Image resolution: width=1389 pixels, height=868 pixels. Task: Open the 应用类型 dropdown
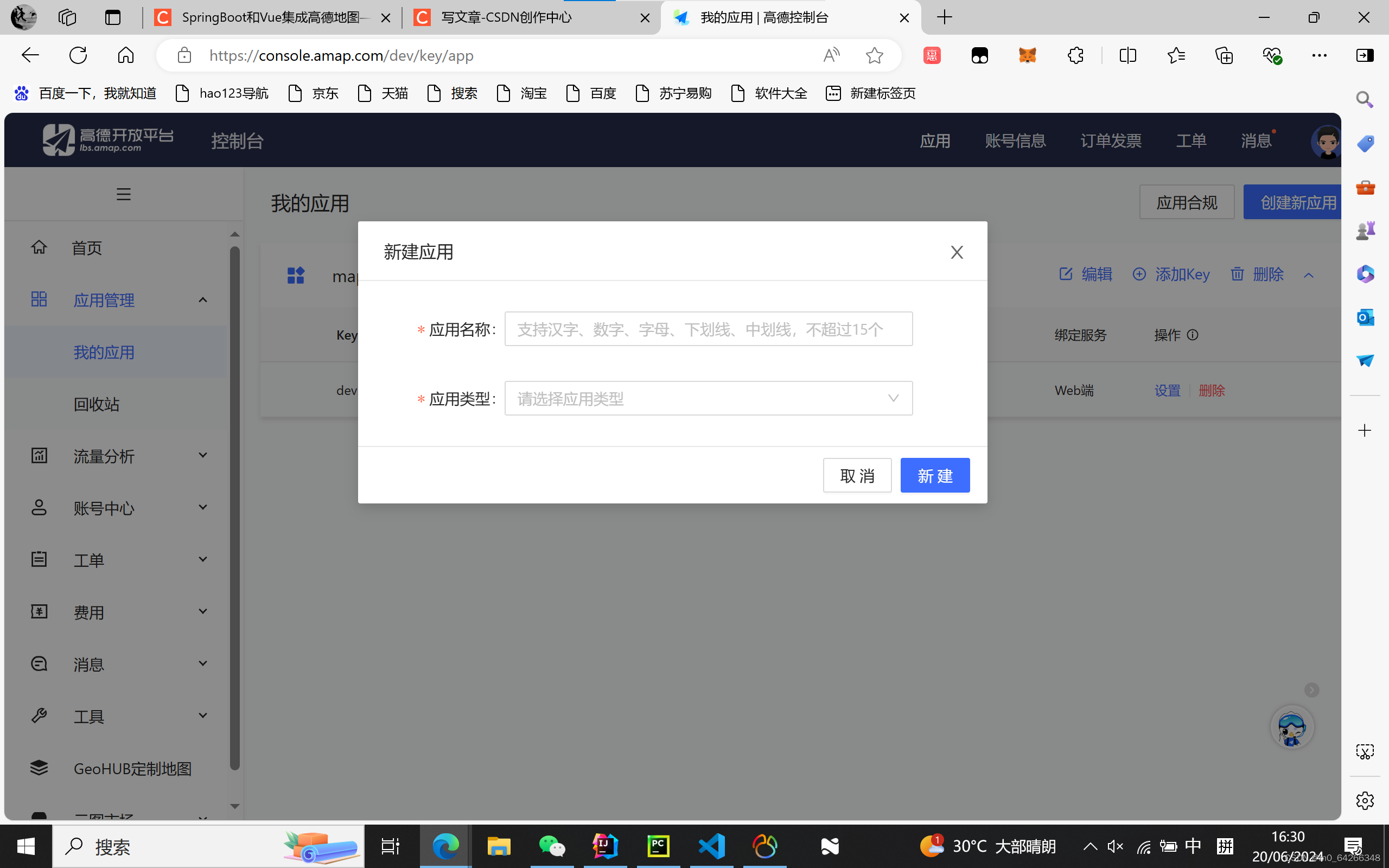[x=708, y=398]
